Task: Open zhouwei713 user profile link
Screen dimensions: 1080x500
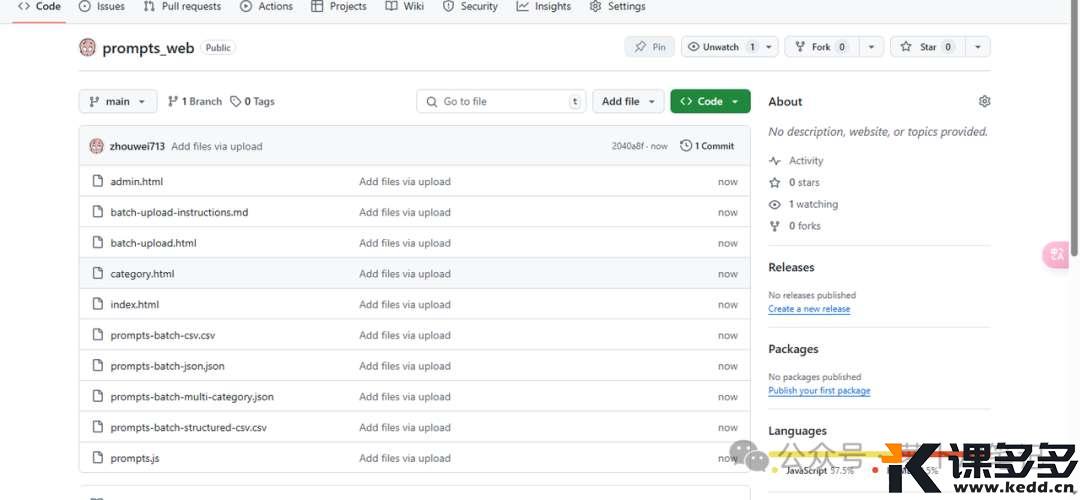Action: [x=137, y=146]
